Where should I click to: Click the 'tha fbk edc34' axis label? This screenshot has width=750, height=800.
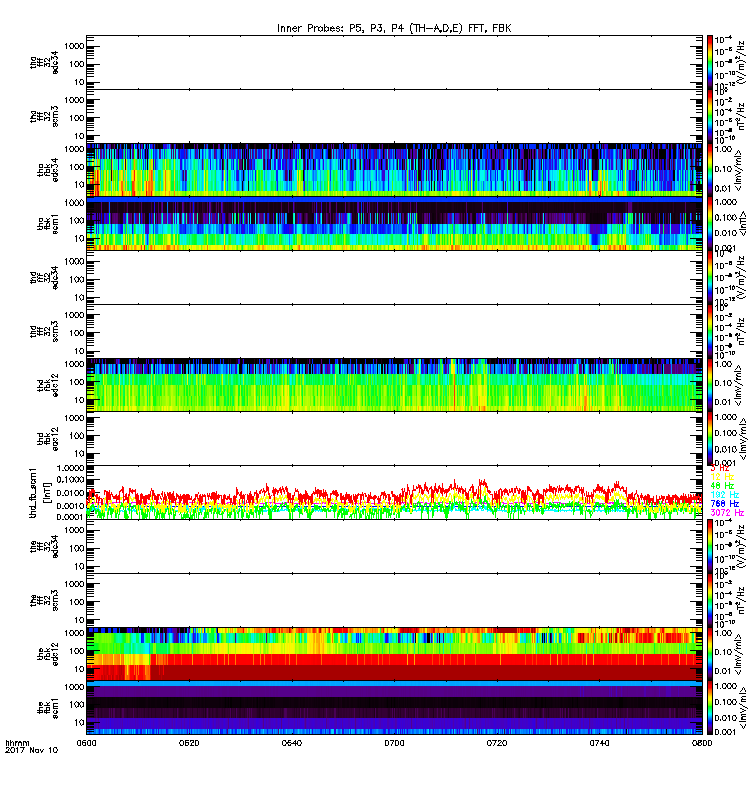[48, 170]
